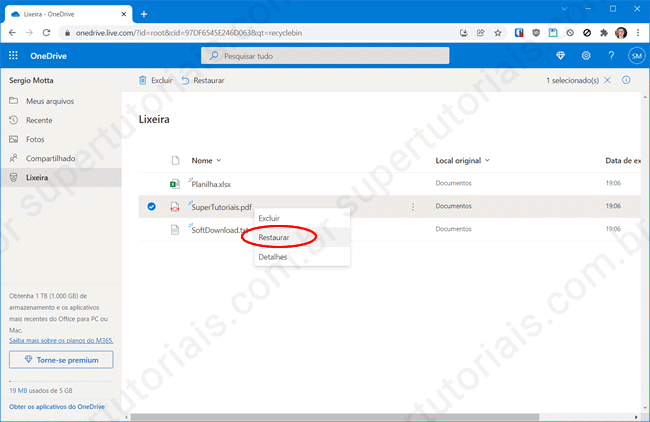Open the Obter os aplicativos do OneDrive link
The height and width of the screenshot is (422, 650).
[x=58, y=407]
